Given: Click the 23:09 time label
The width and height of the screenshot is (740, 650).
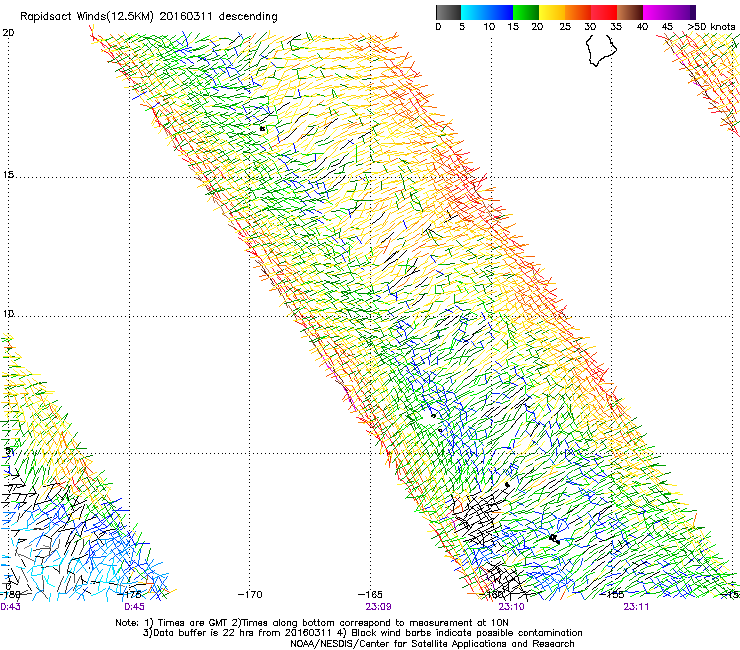Looking at the screenshot, I should 378,607.
